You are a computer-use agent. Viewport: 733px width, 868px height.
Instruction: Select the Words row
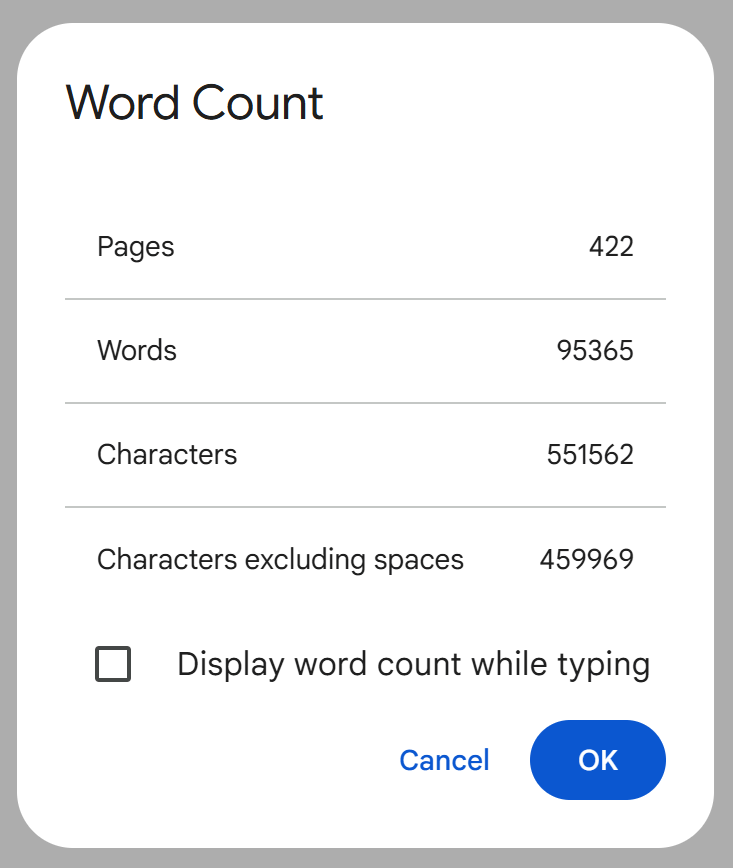(365, 351)
